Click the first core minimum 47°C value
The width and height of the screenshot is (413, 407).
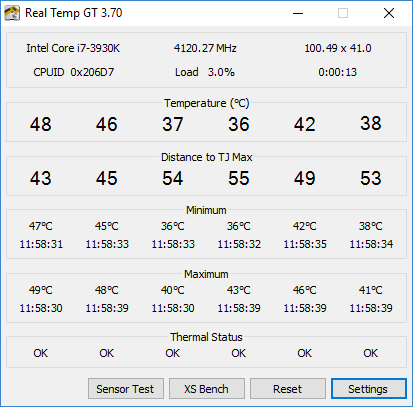click(41, 226)
